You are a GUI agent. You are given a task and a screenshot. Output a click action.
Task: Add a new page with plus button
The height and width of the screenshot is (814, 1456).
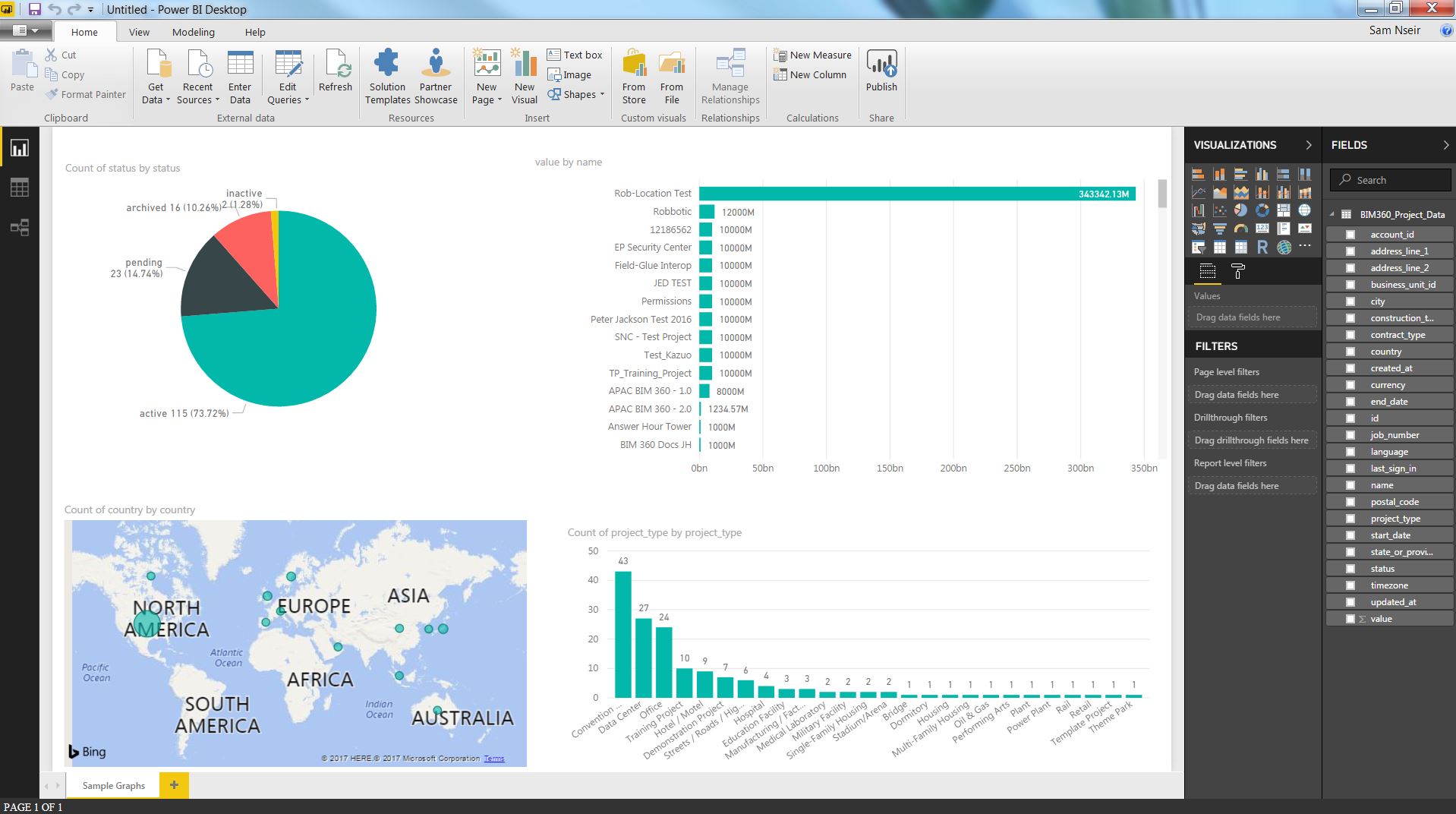click(x=174, y=785)
